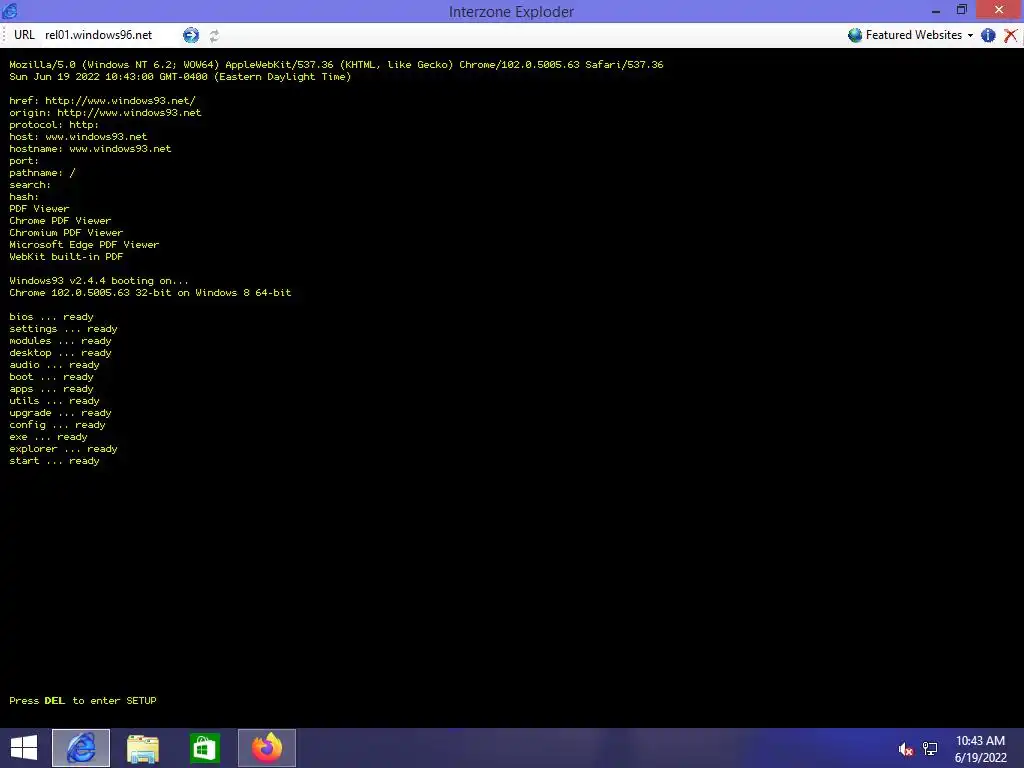Click the 'Press DEL to enter SETUP' text
Viewport: 1024px width, 768px height.
[83, 701]
